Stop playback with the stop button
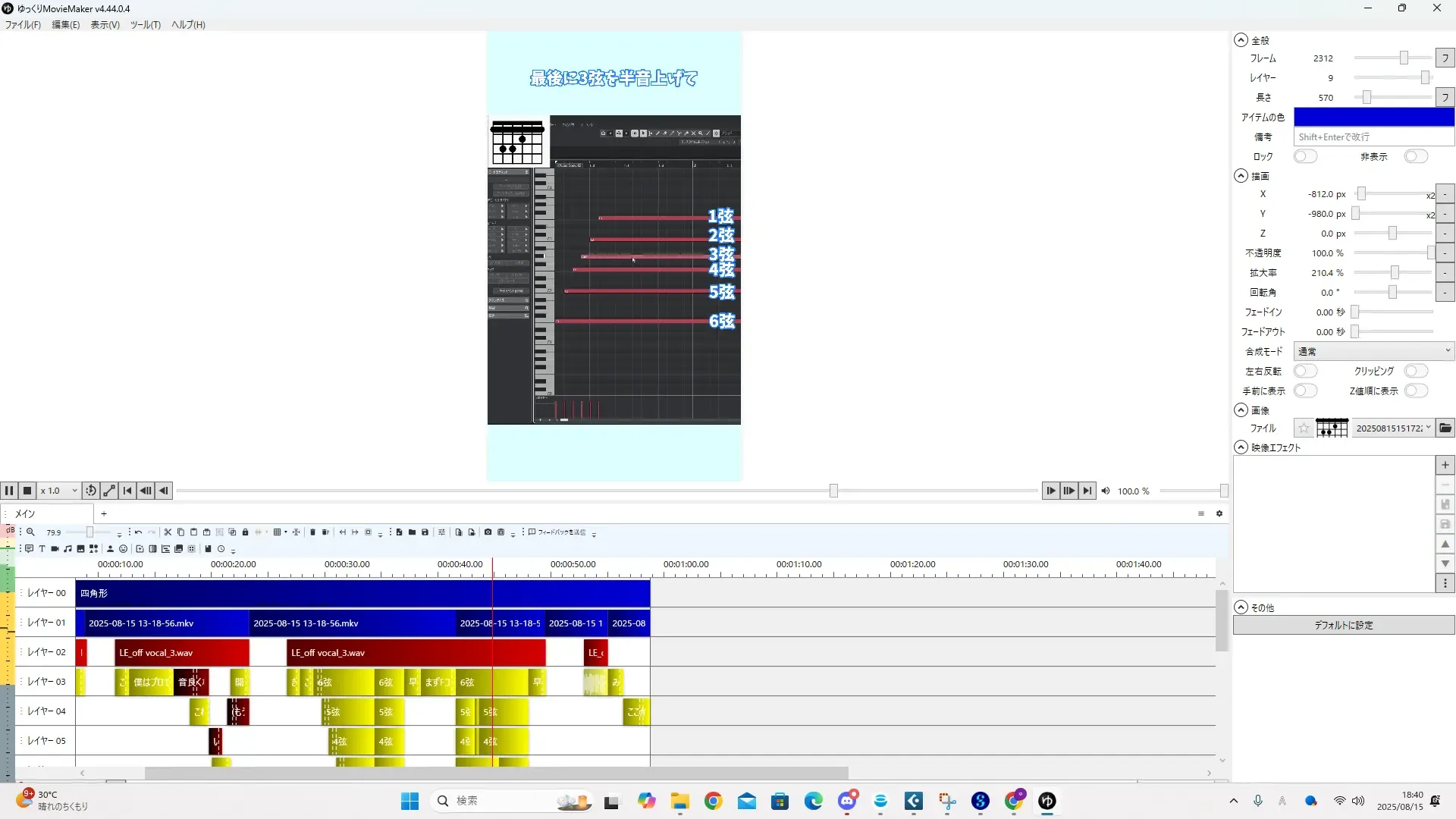Viewport: 1456px width, 819px height. pyautogui.click(x=27, y=491)
